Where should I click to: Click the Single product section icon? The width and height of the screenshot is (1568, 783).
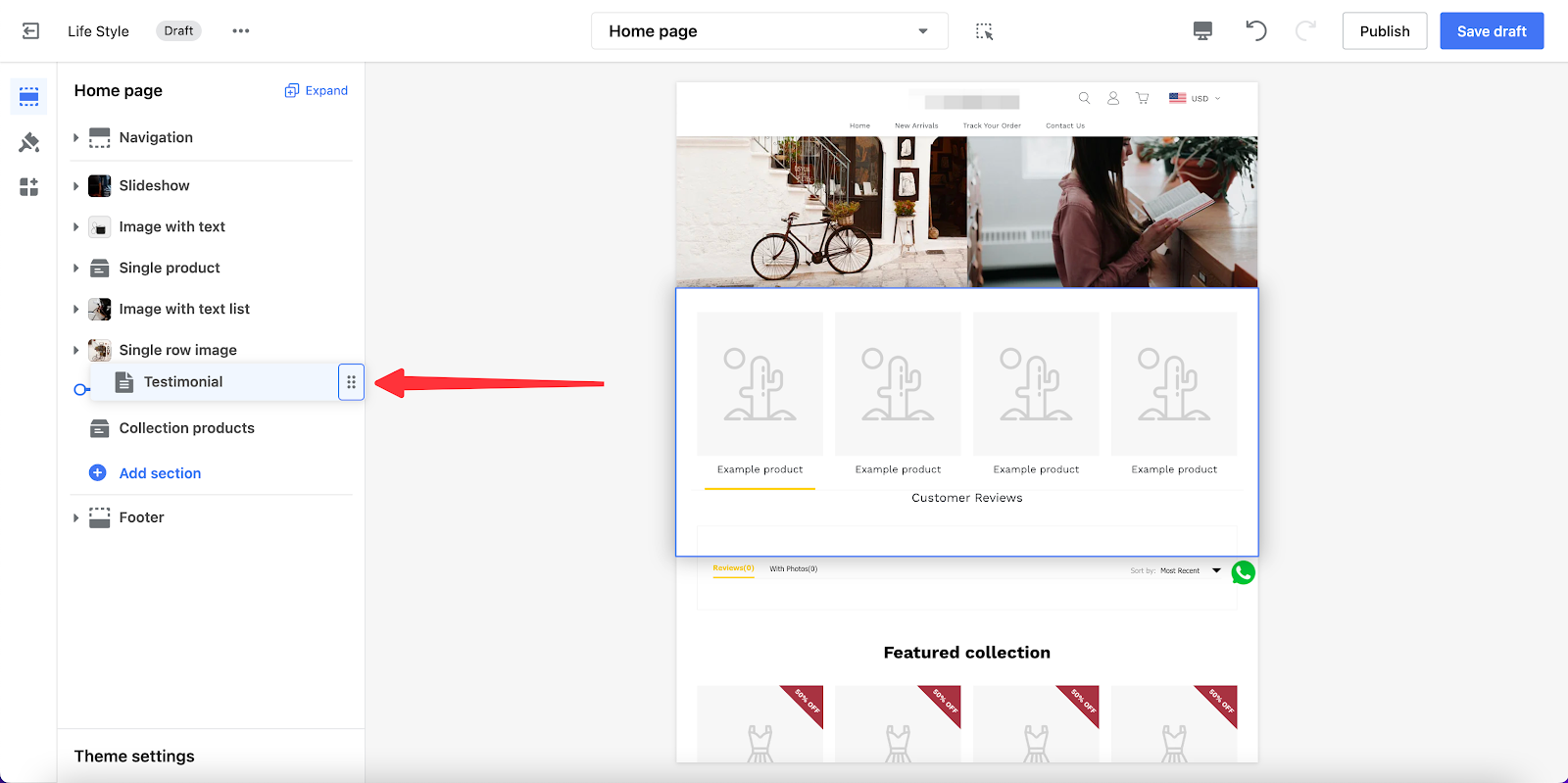point(99,269)
